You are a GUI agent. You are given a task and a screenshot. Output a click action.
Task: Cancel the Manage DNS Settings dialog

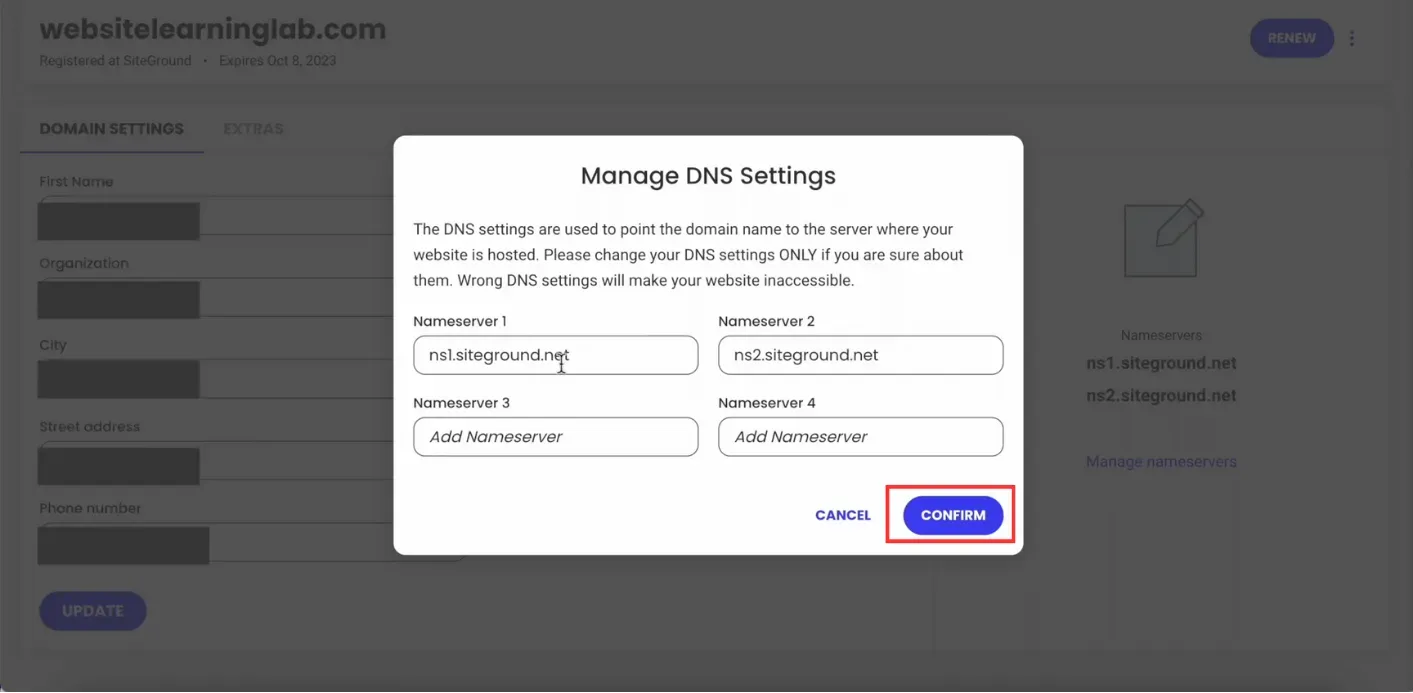[843, 515]
